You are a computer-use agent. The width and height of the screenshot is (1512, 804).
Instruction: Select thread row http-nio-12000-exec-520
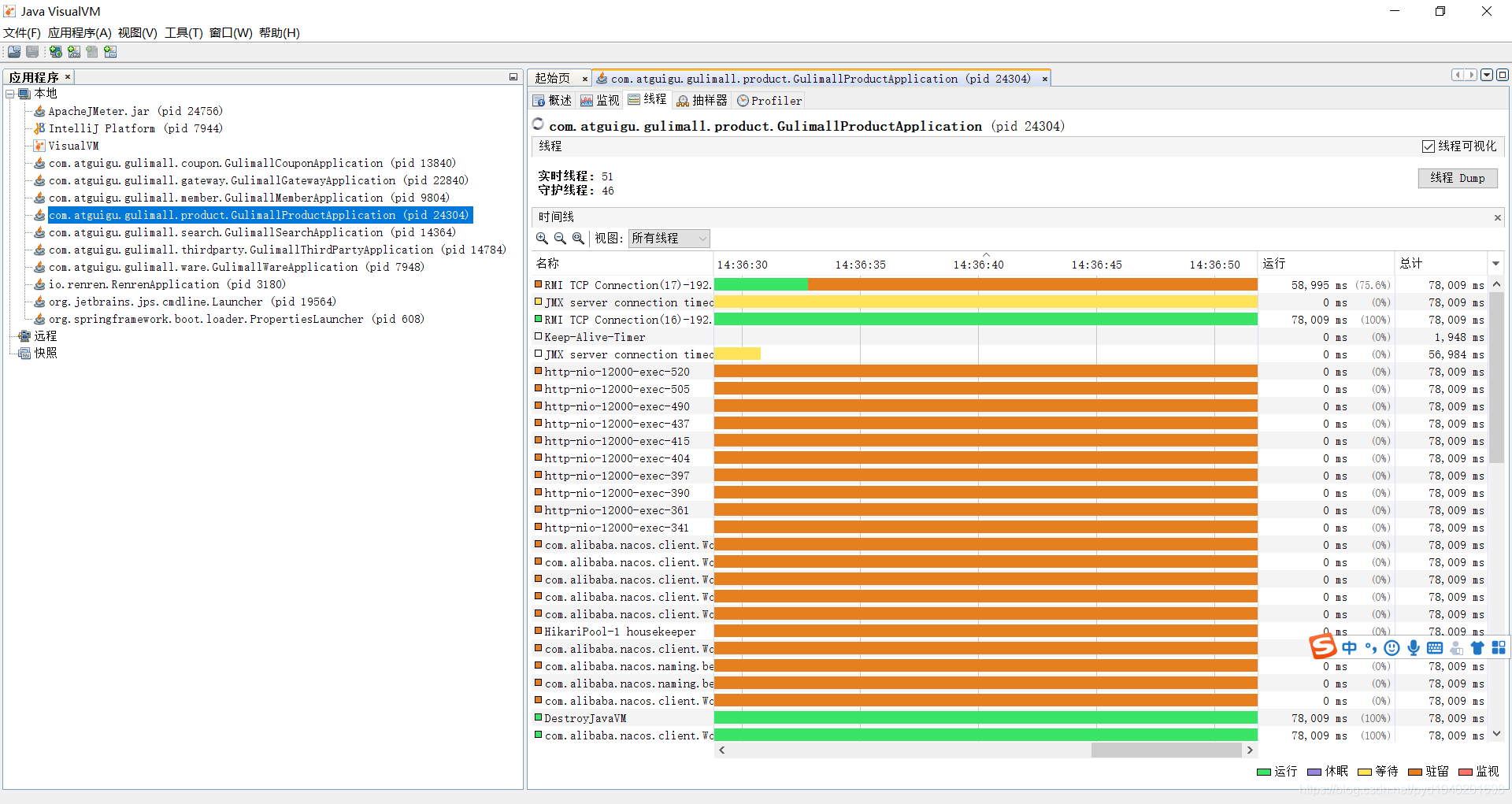coord(1010,372)
